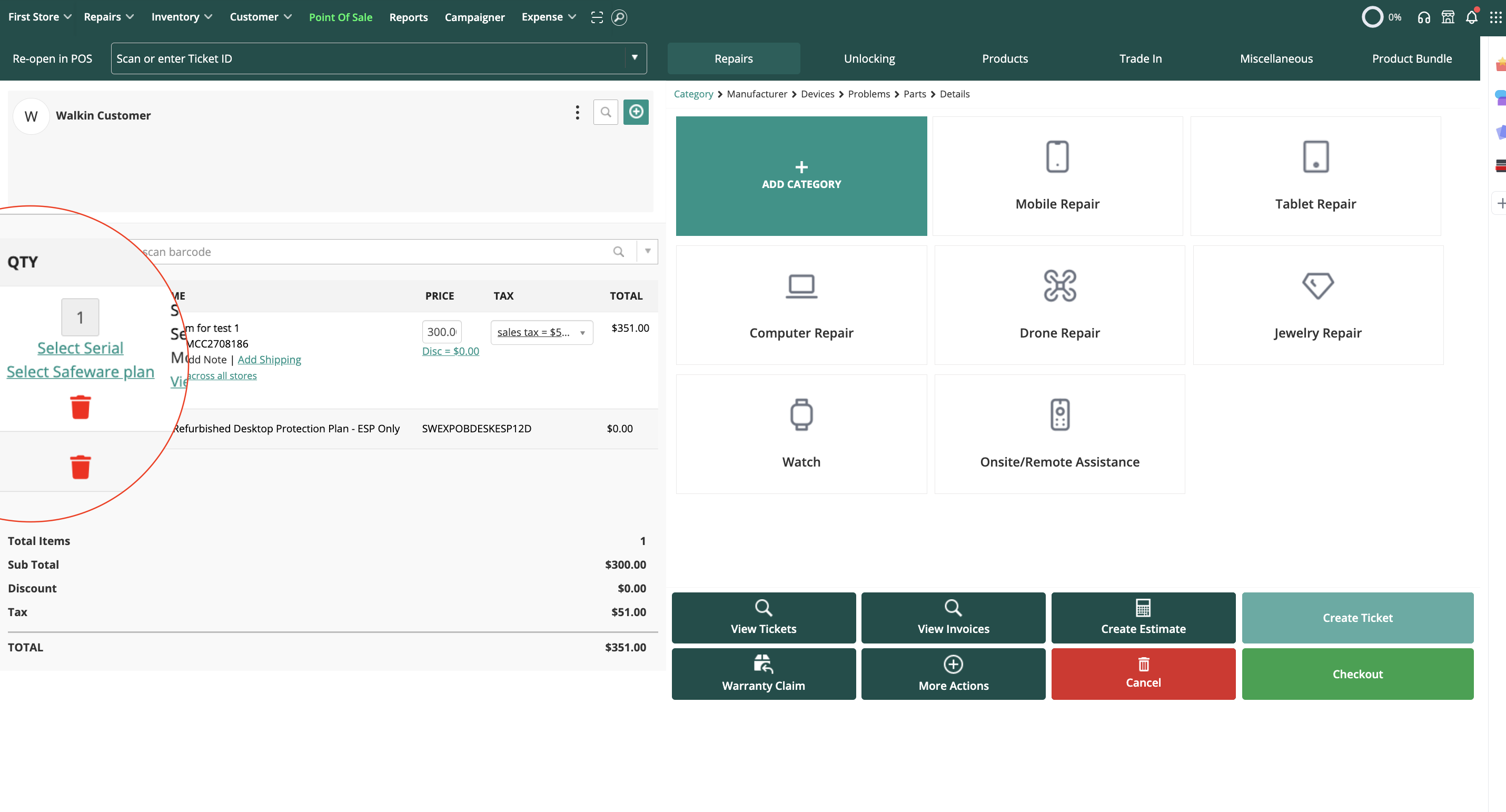Switch to the Unlocking tab
Viewport: 1506px width, 812px height.
[869, 58]
